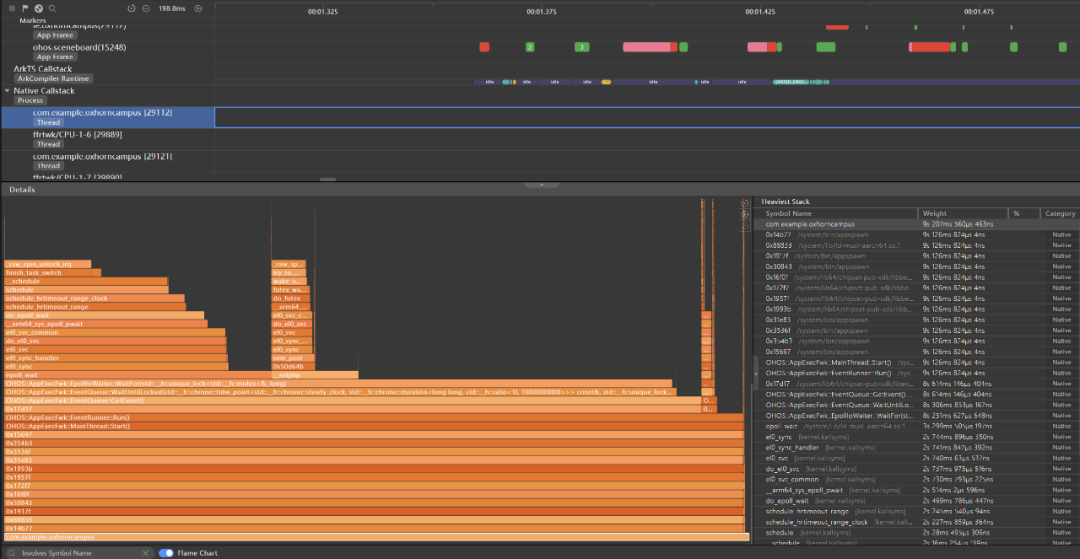Sort by the % column header
The width and height of the screenshot is (1080, 559).
point(1024,213)
